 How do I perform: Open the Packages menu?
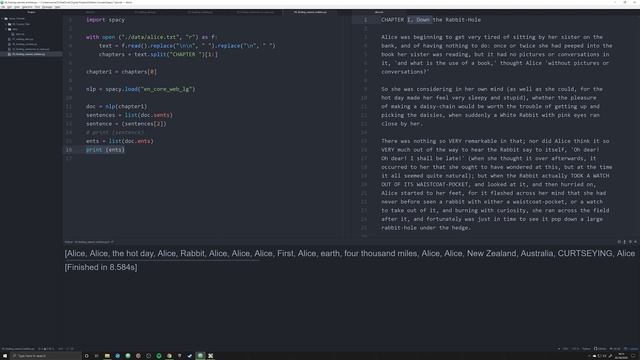point(47,7)
